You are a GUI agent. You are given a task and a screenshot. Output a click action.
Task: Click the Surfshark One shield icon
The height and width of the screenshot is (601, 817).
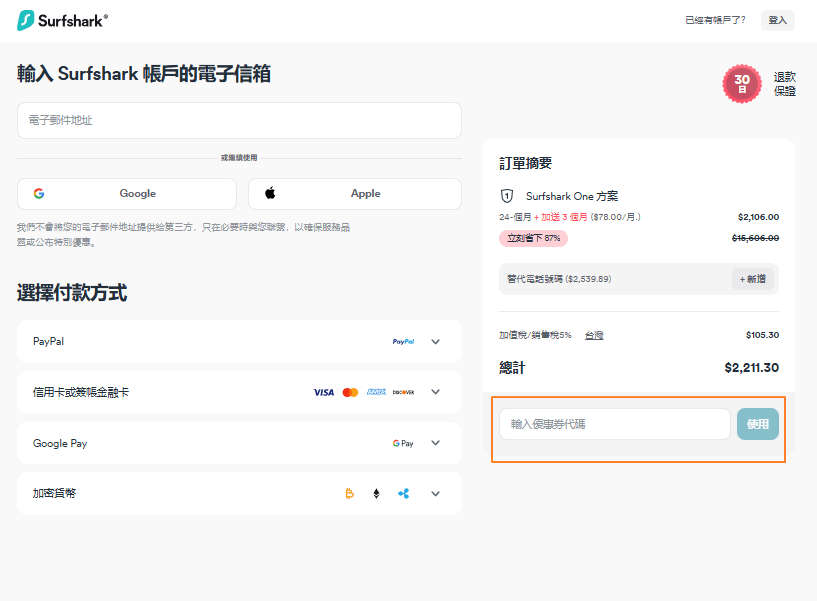click(x=507, y=197)
